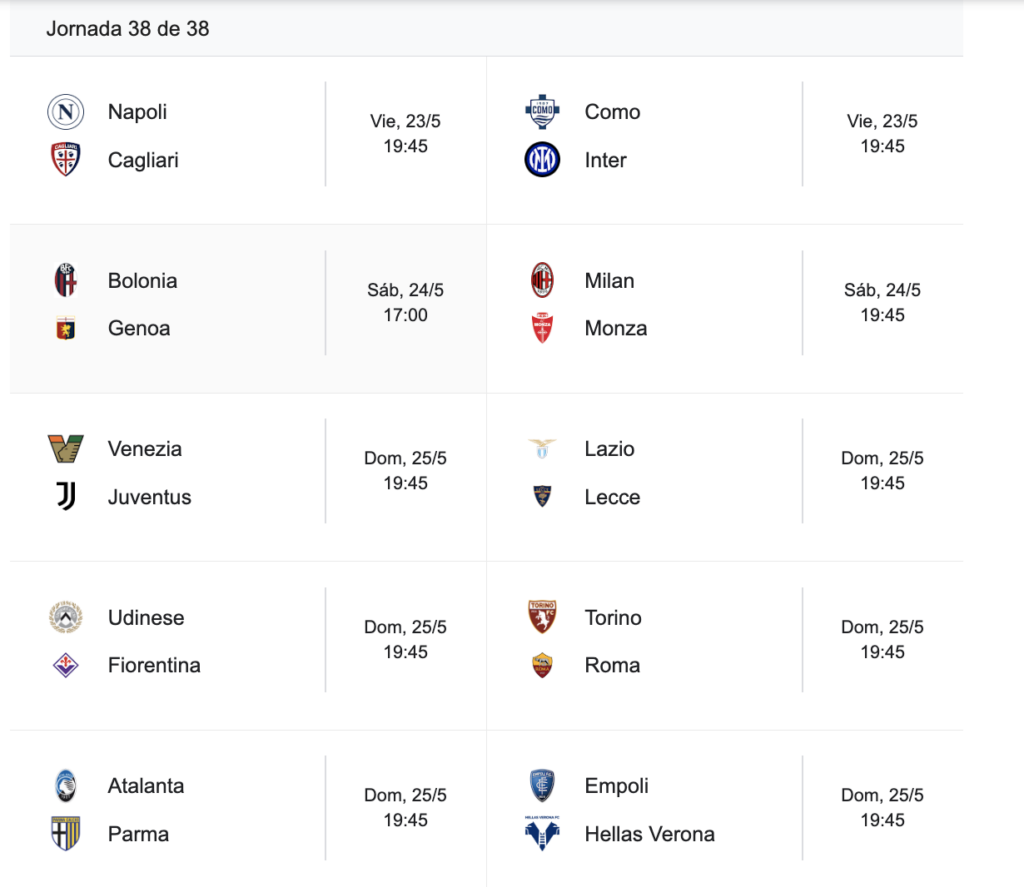Open the Bolonia team name link
Viewport: 1024px width, 887px height.
tap(142, 281)
